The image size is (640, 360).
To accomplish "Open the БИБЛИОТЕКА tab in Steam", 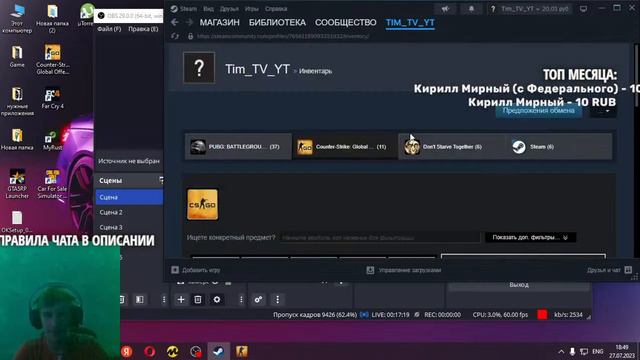I will click(277, 22).
